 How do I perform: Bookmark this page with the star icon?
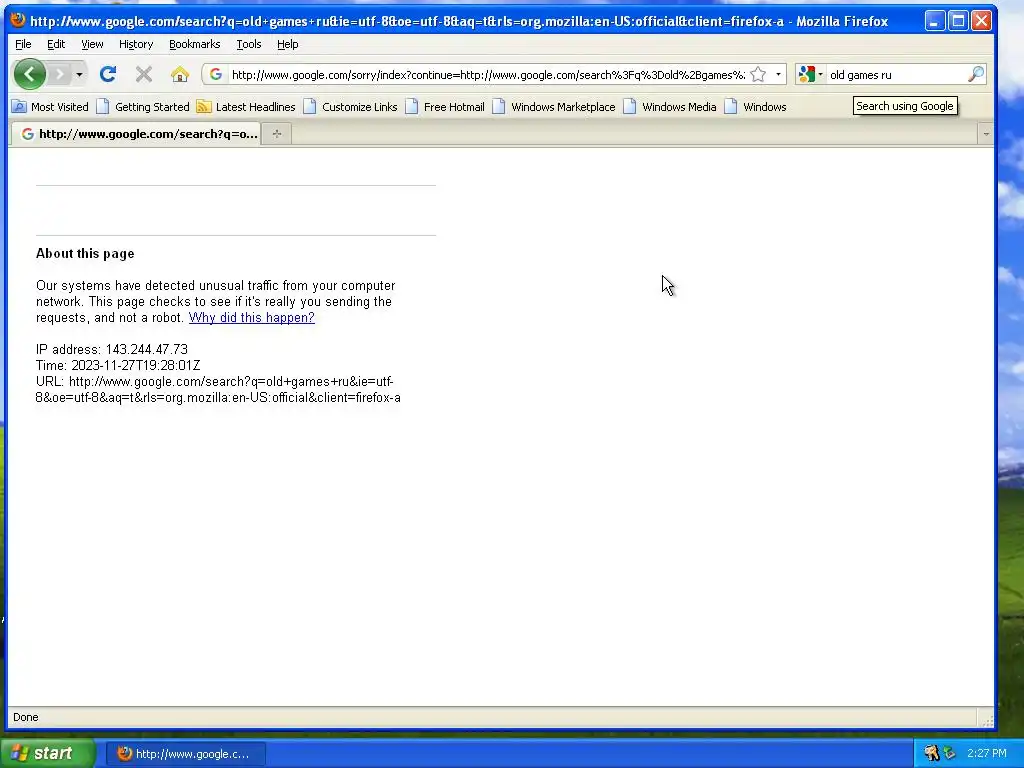coord(758,74)
